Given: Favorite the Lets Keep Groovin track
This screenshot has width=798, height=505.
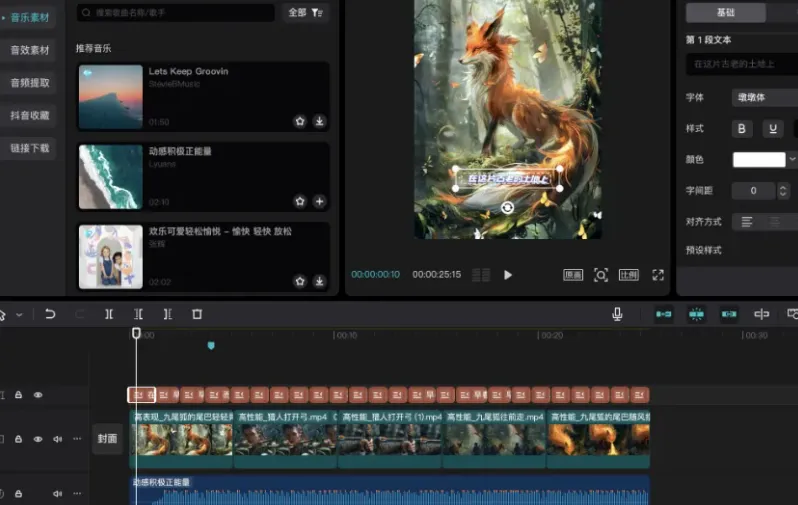Looking at the screenshot, I should click(x=300, y=121).
